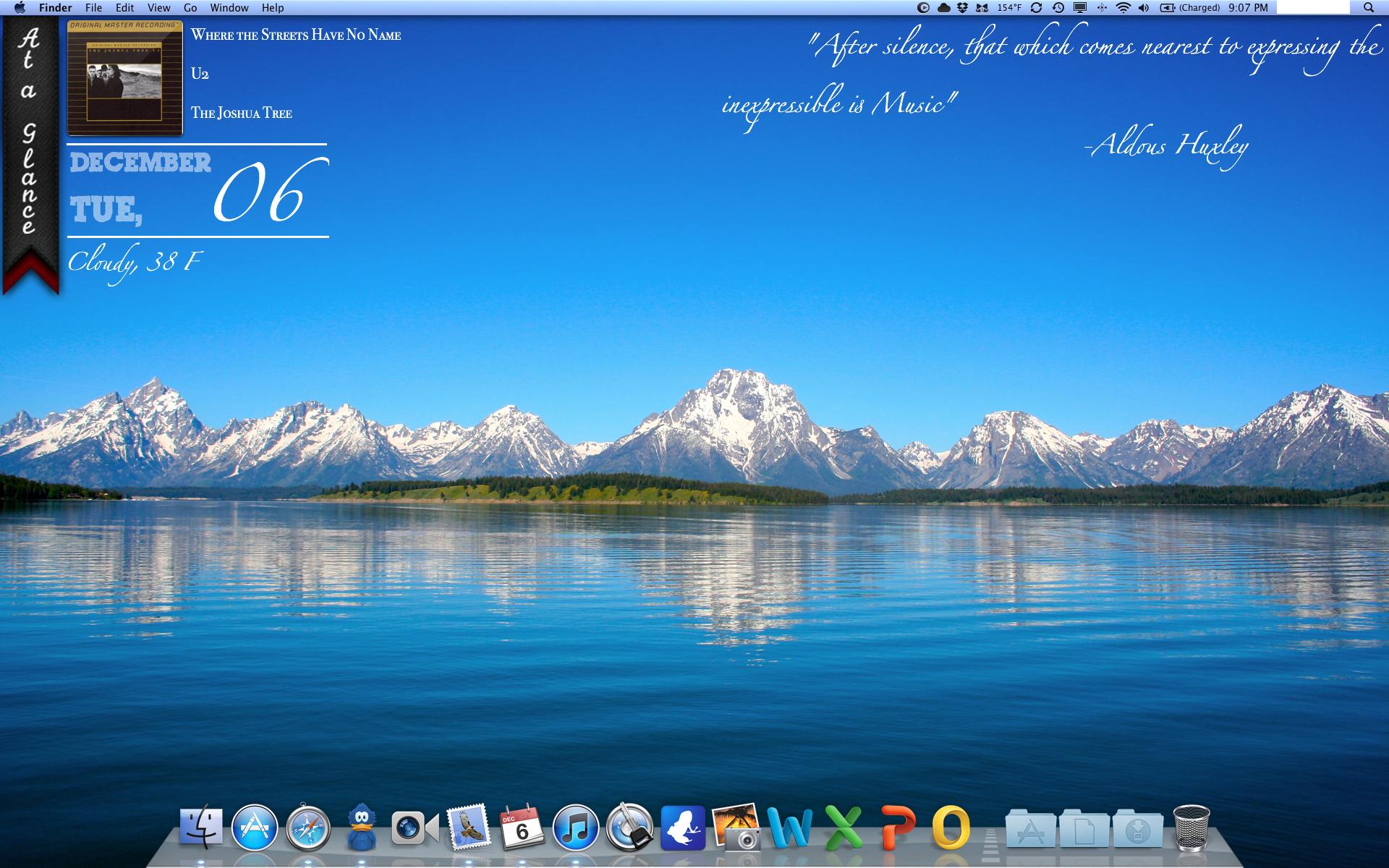Open iPhoto from the dock
This screenshot has width=1389, height=868.
(736, 827)
